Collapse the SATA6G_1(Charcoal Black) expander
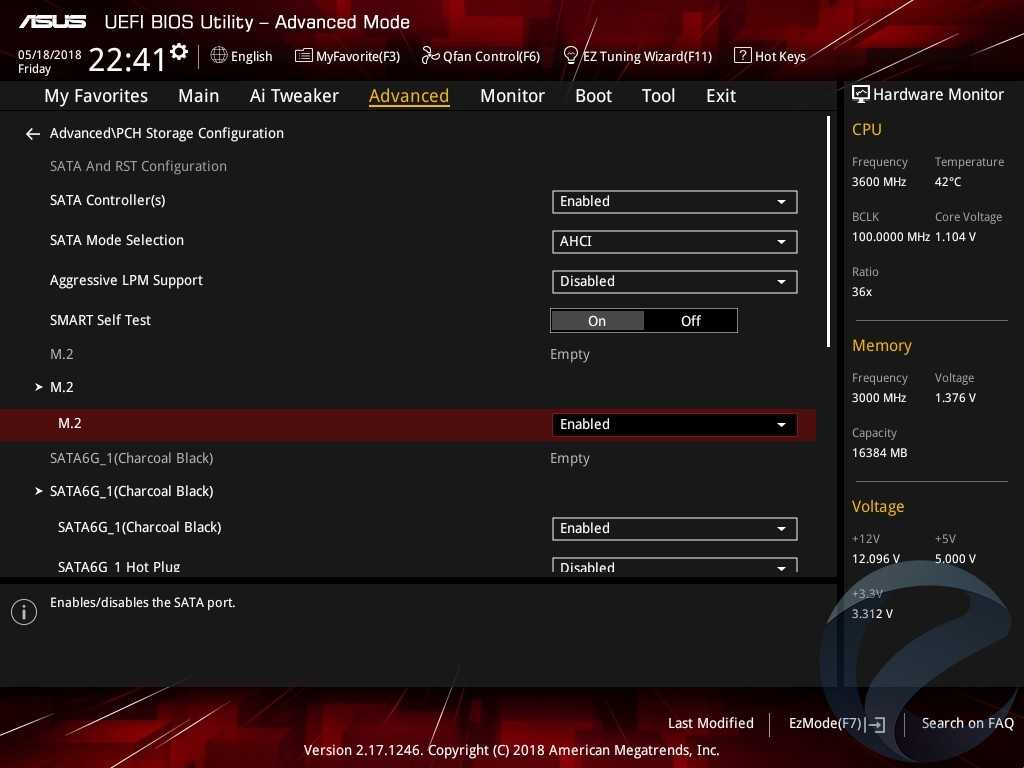 (39, 491)
